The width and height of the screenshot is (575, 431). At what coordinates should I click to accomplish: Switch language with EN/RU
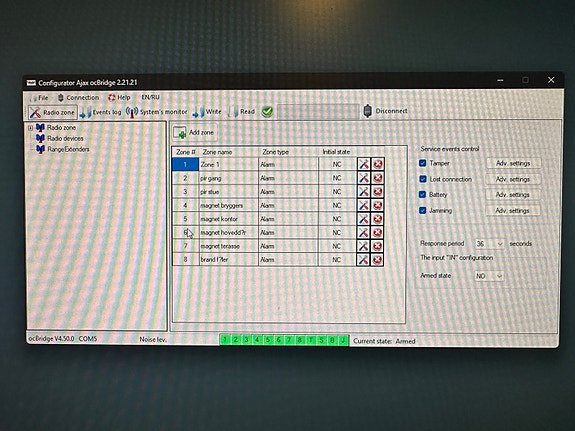[150, 97]
